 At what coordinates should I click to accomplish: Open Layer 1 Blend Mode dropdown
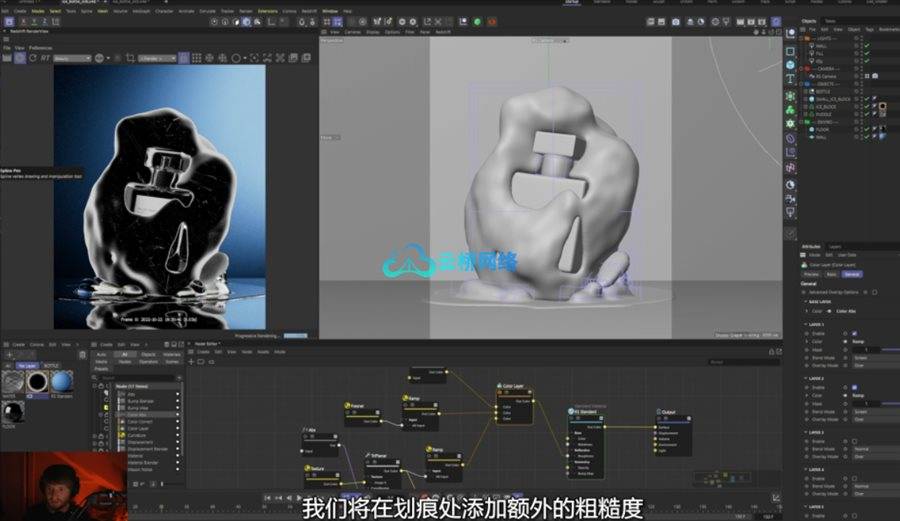pos(864,356)
